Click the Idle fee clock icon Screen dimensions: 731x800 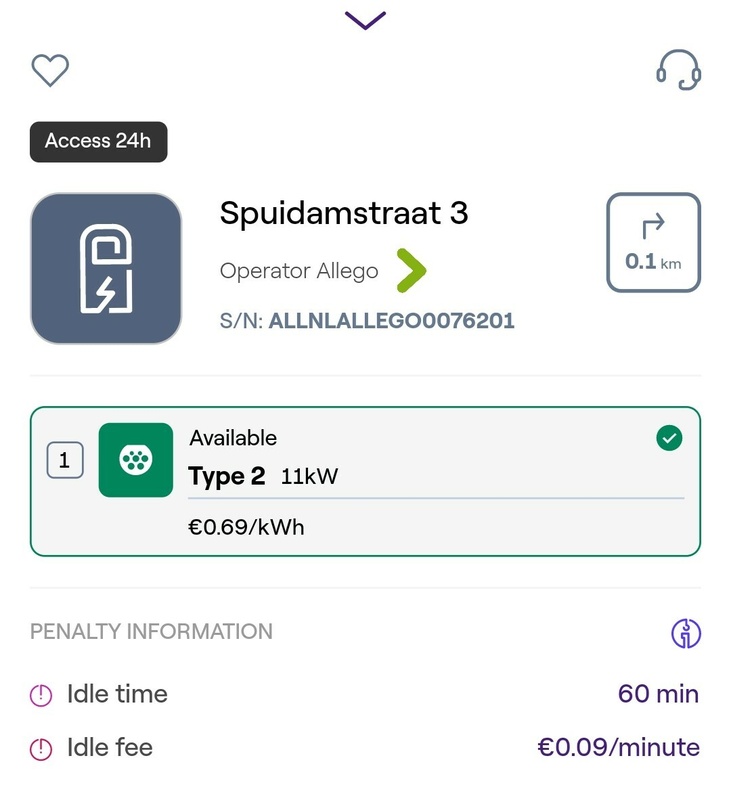coord(41,748)
